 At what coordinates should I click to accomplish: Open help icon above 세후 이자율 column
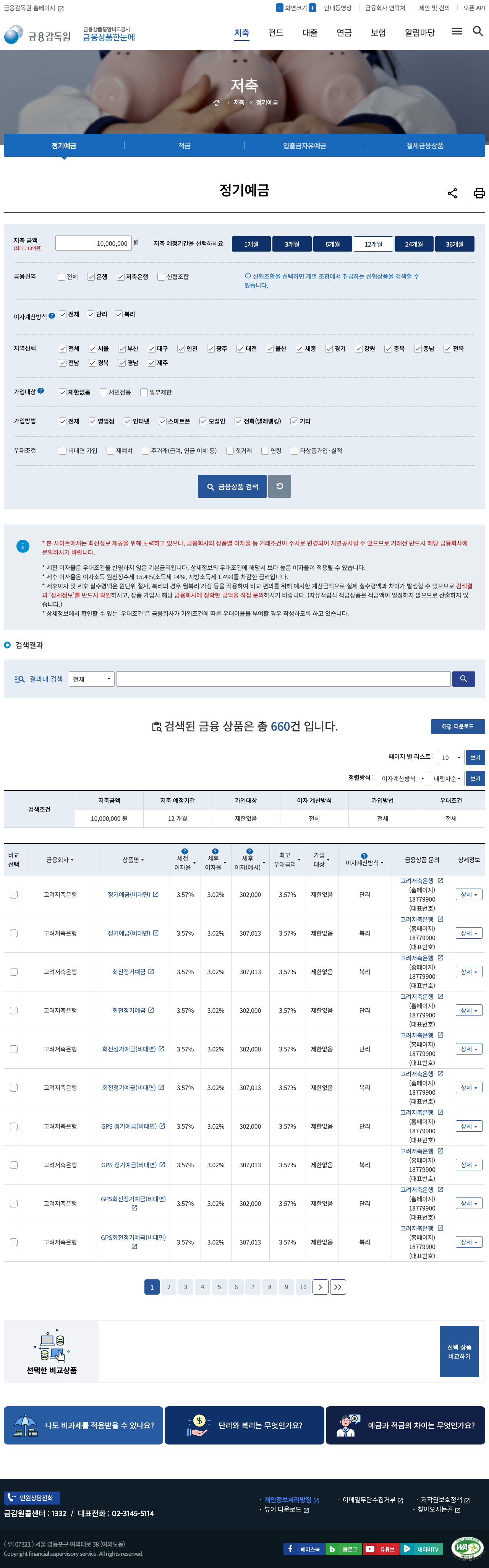point(215,851)
